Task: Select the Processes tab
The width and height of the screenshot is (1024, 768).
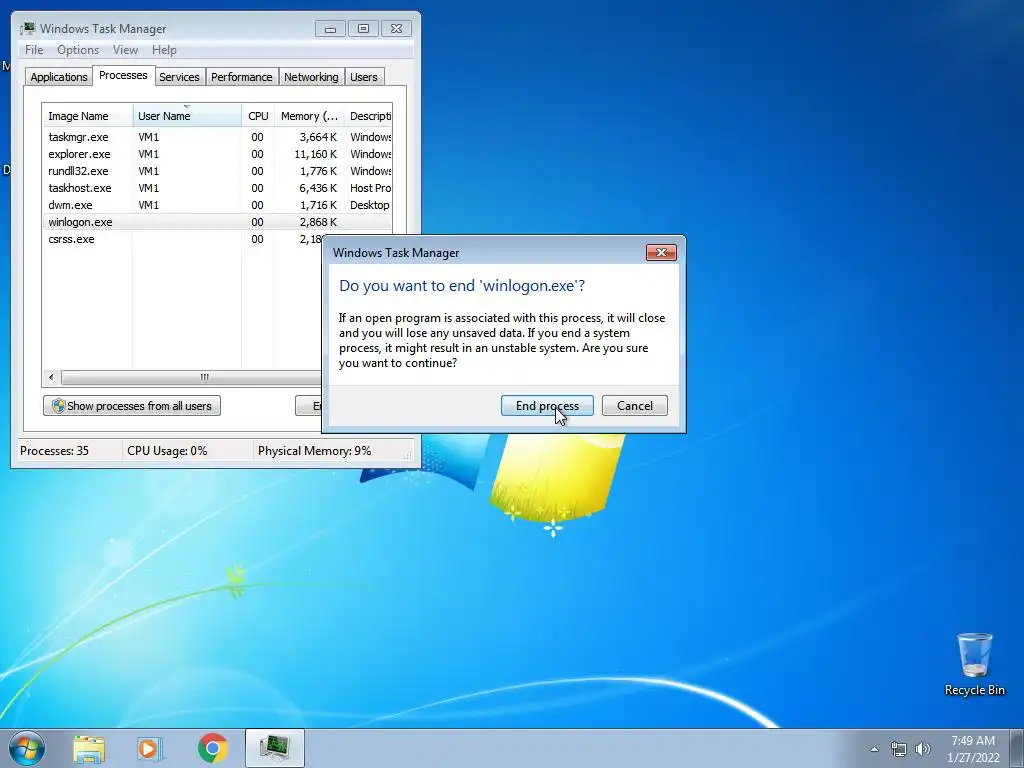Action: pos(123,75)
